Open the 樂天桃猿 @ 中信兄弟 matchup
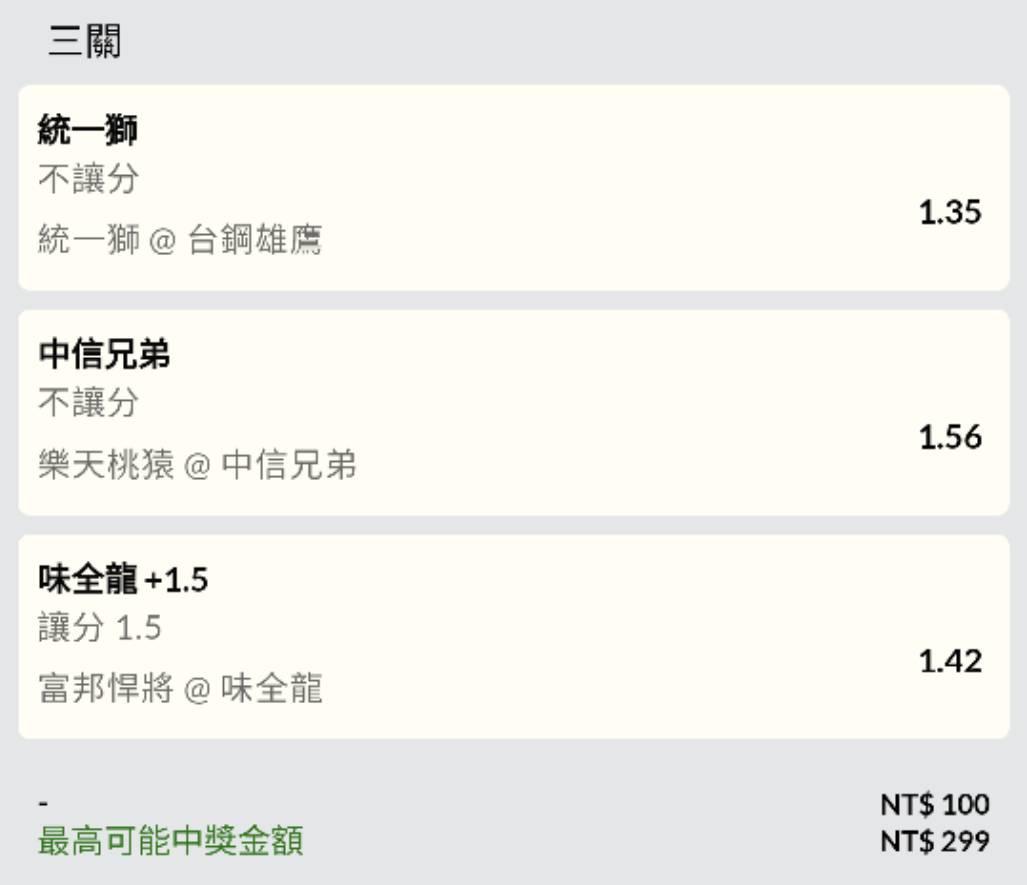 pyautogui.click(x=197, y=465)
